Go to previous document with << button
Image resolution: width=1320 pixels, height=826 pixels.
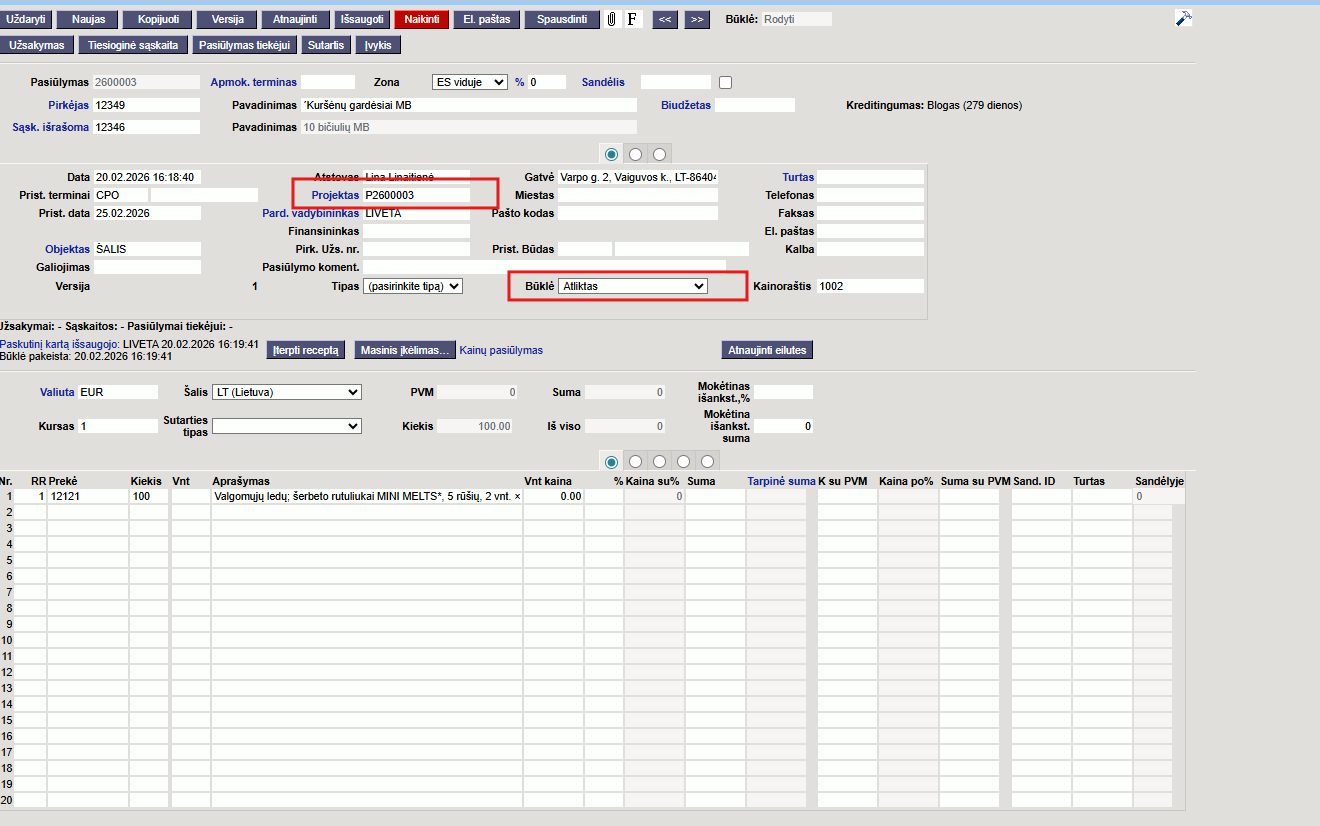pos(665,19)
